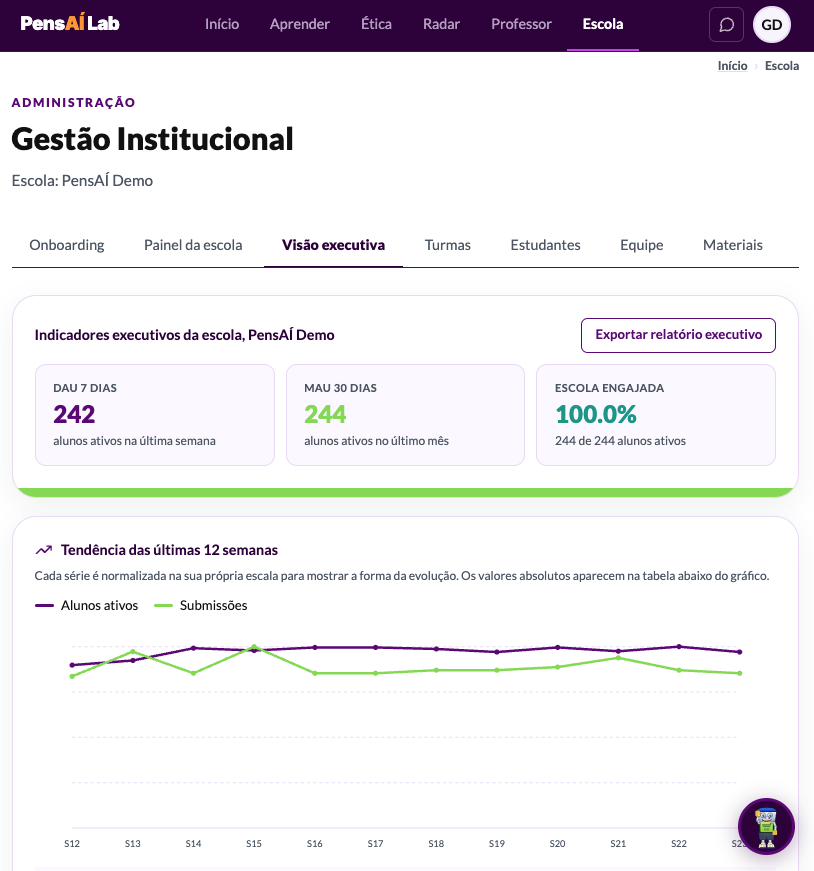Click the text alunos ativos na última semana

[134, 440]
